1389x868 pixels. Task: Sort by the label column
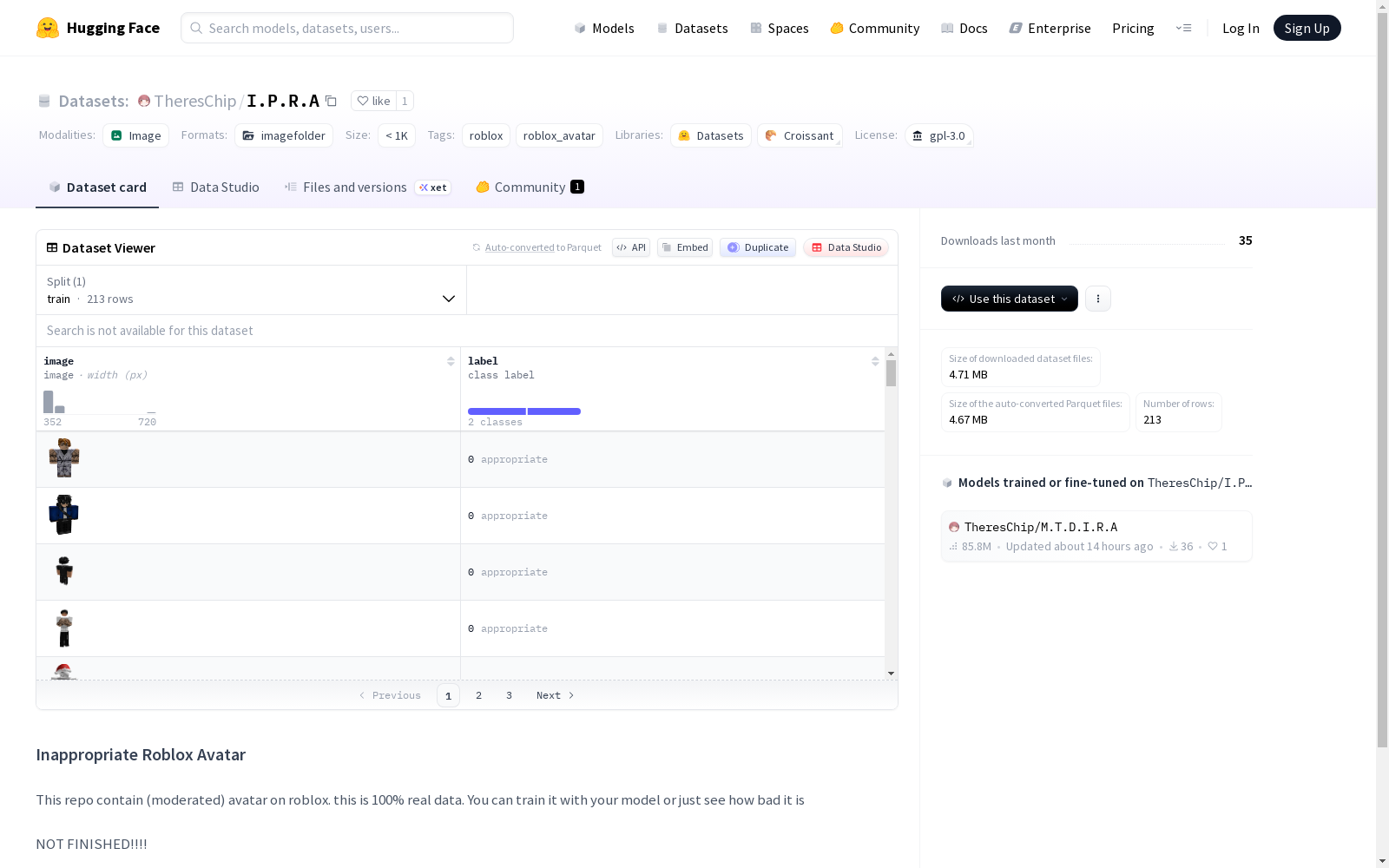click(x=875, y=361)
